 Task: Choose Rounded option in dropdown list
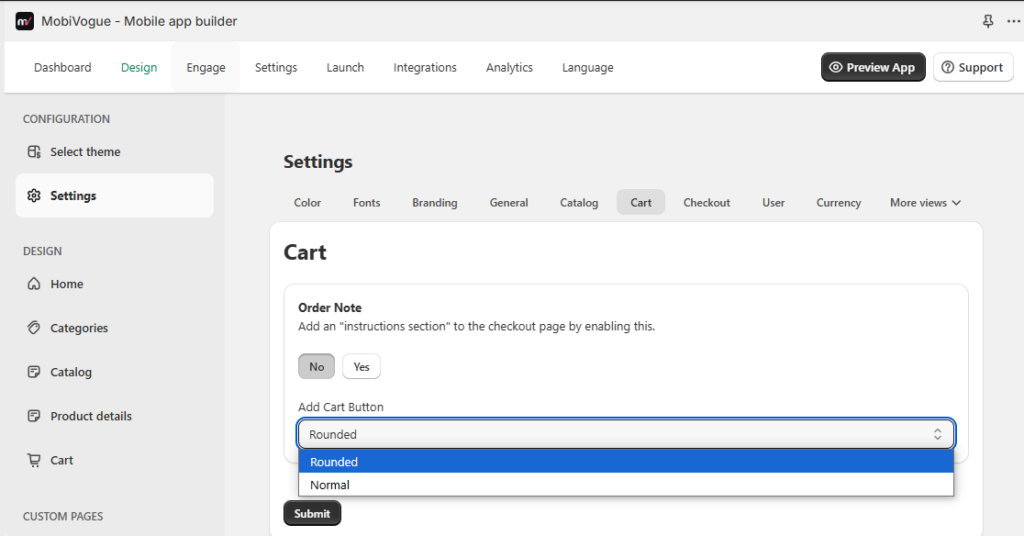pos(626,462)
